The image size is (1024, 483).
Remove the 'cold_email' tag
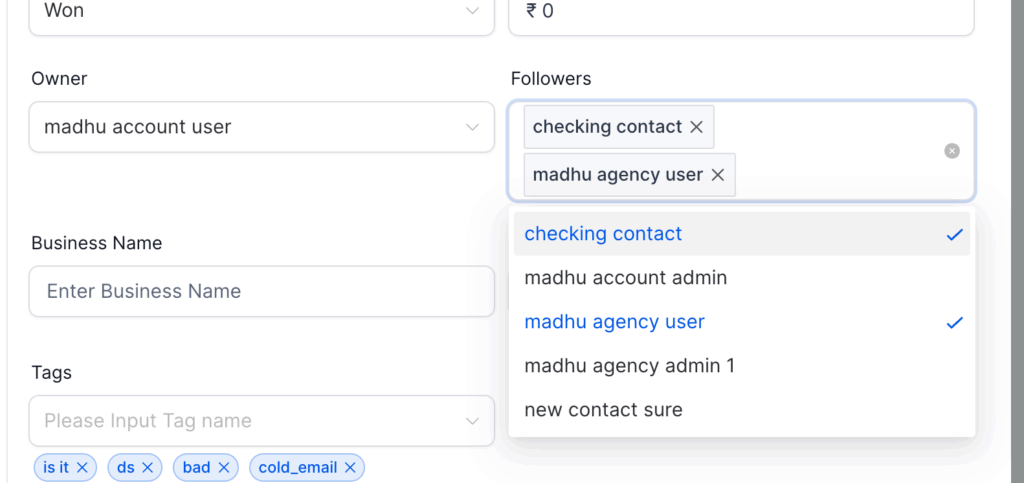click(x=350, y=467)
